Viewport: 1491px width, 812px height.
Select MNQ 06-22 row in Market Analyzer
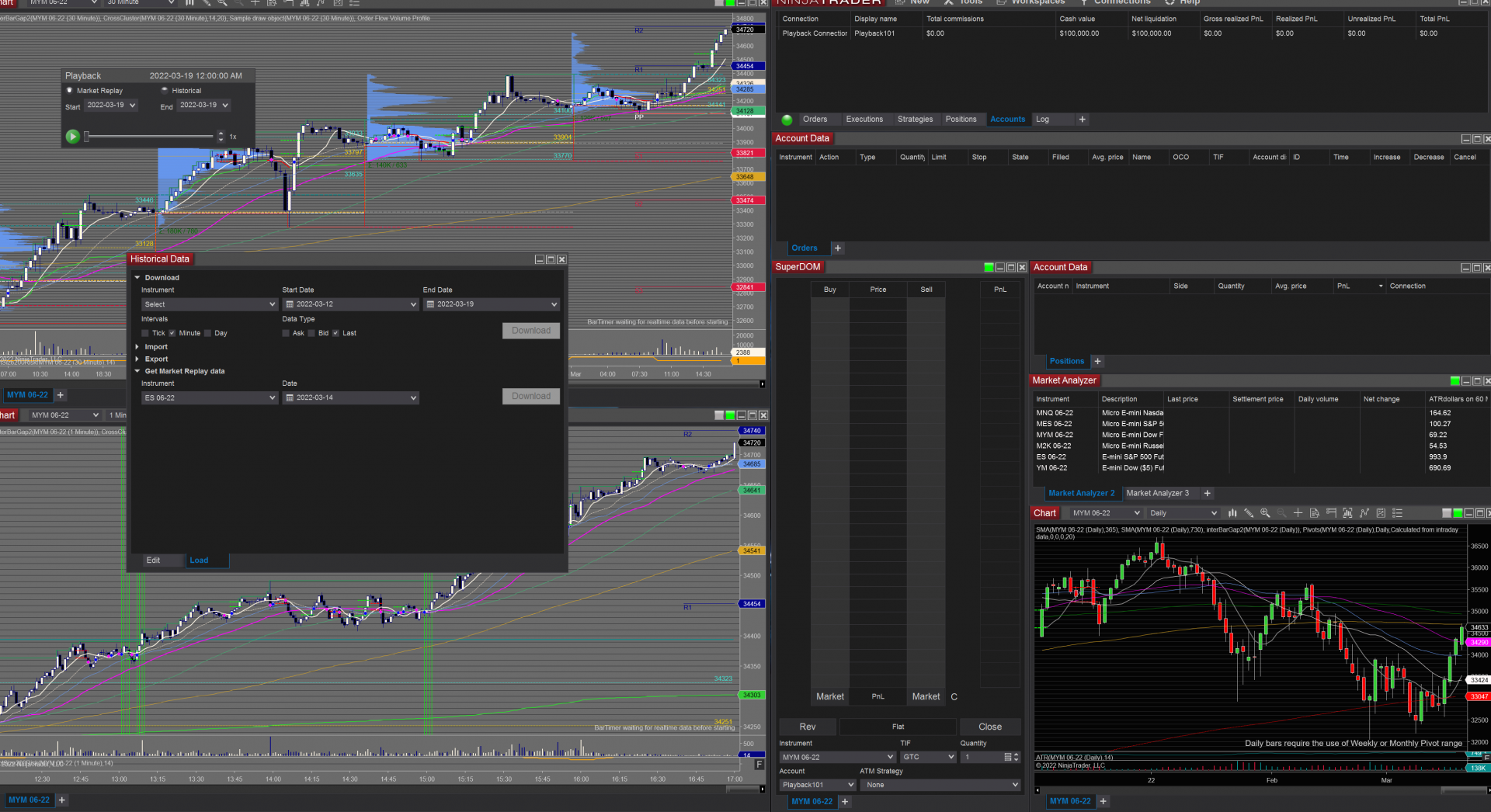tap(1260, 413)
